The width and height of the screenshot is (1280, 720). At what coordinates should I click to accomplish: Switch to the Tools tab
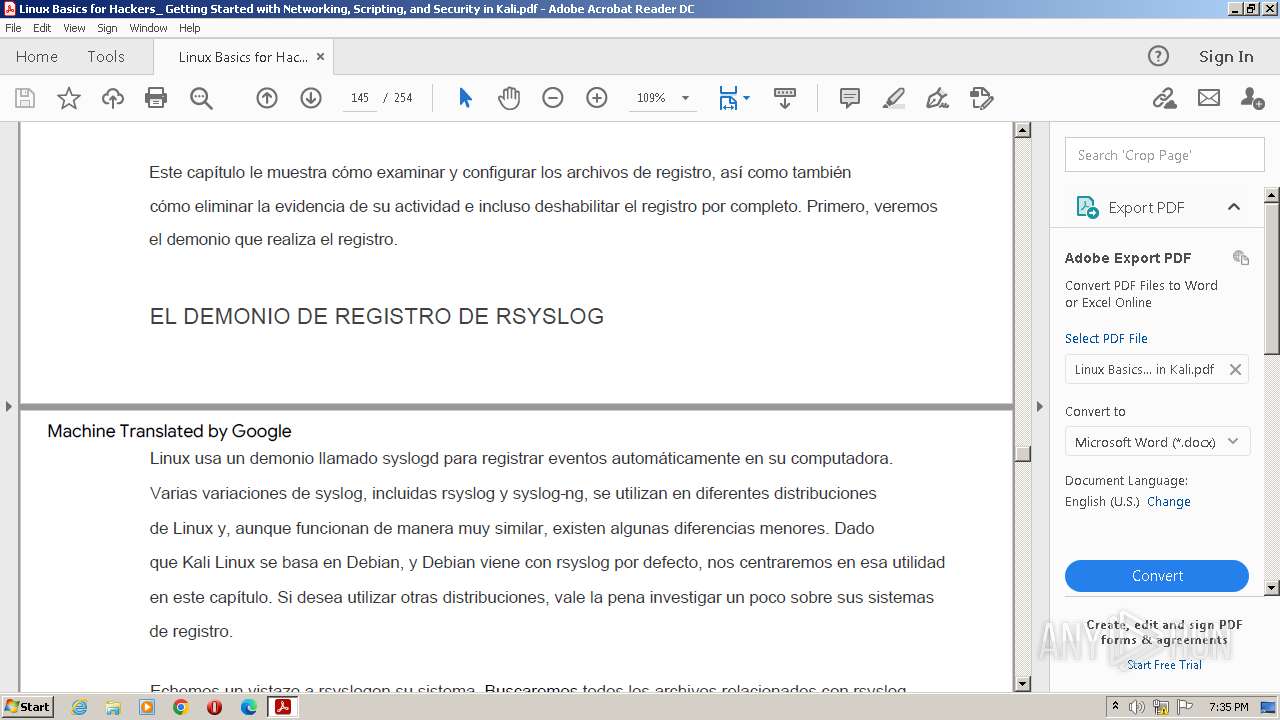pyautogui.click(x=106, y=57)
